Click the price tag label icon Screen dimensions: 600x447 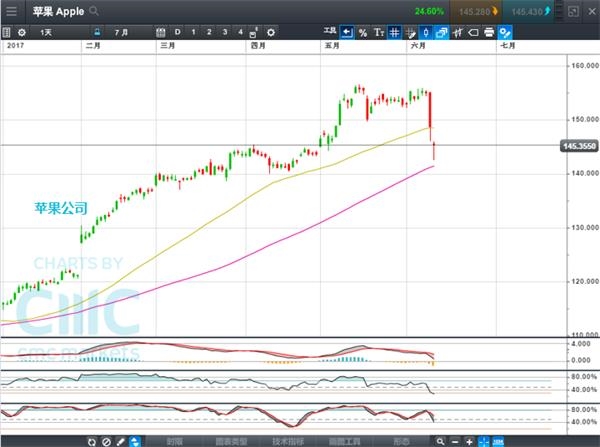point(473,33)
